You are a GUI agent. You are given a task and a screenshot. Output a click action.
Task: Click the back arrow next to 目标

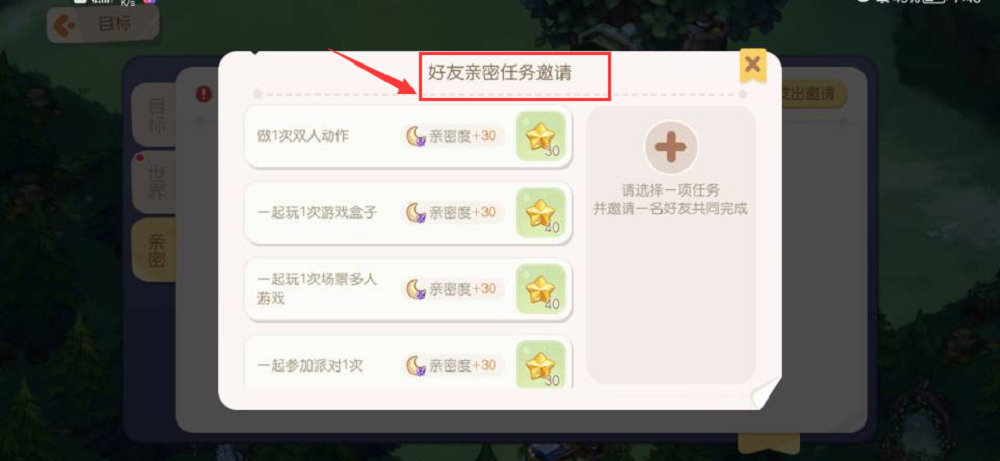tap(66, 25)
